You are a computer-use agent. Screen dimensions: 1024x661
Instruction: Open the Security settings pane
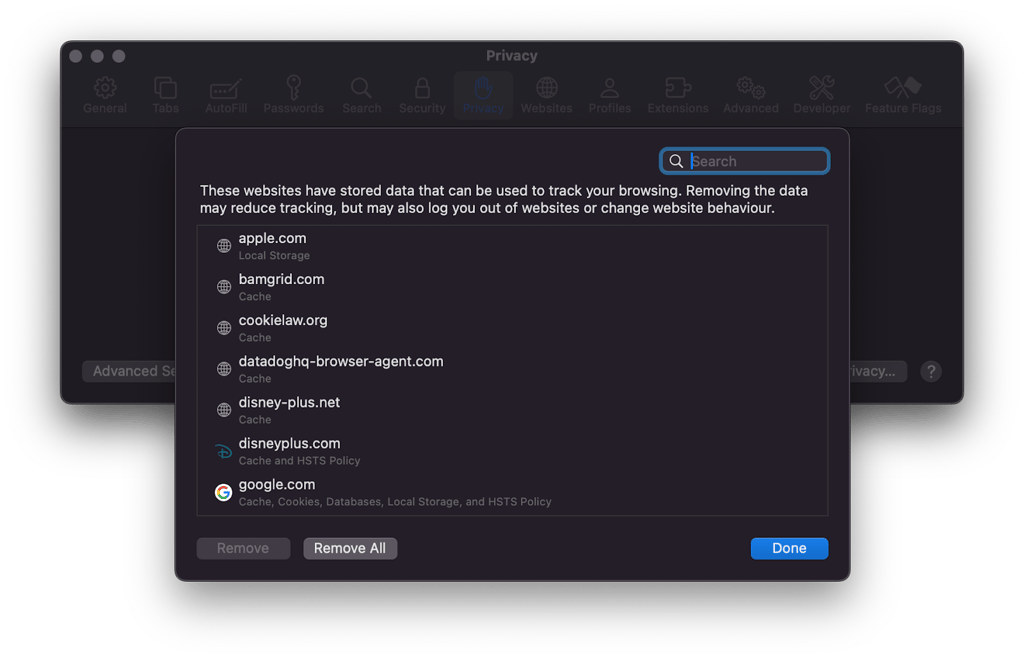click(422, 95)
